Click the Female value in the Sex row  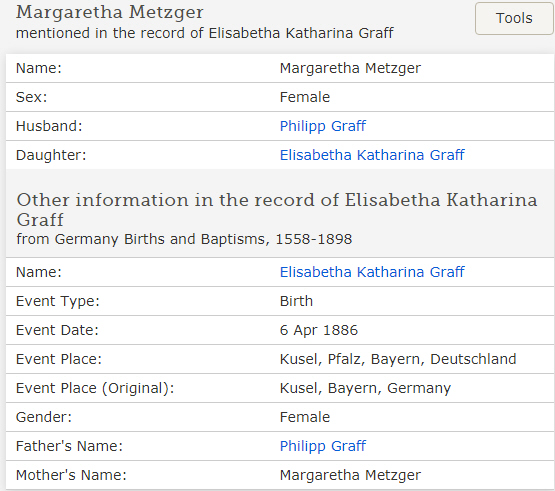[305, 97]
